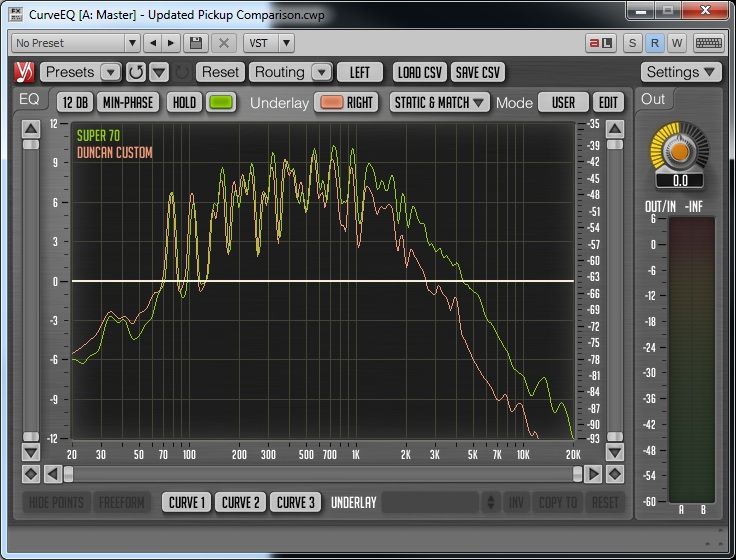Click the bottom-left diamond zoom icon

31,474
